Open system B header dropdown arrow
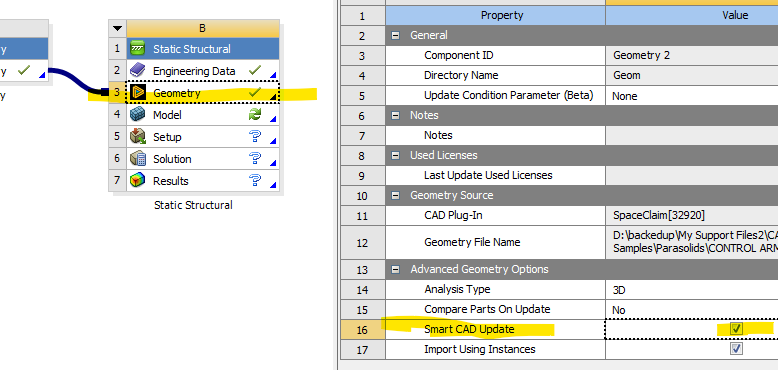 point(118,29)
